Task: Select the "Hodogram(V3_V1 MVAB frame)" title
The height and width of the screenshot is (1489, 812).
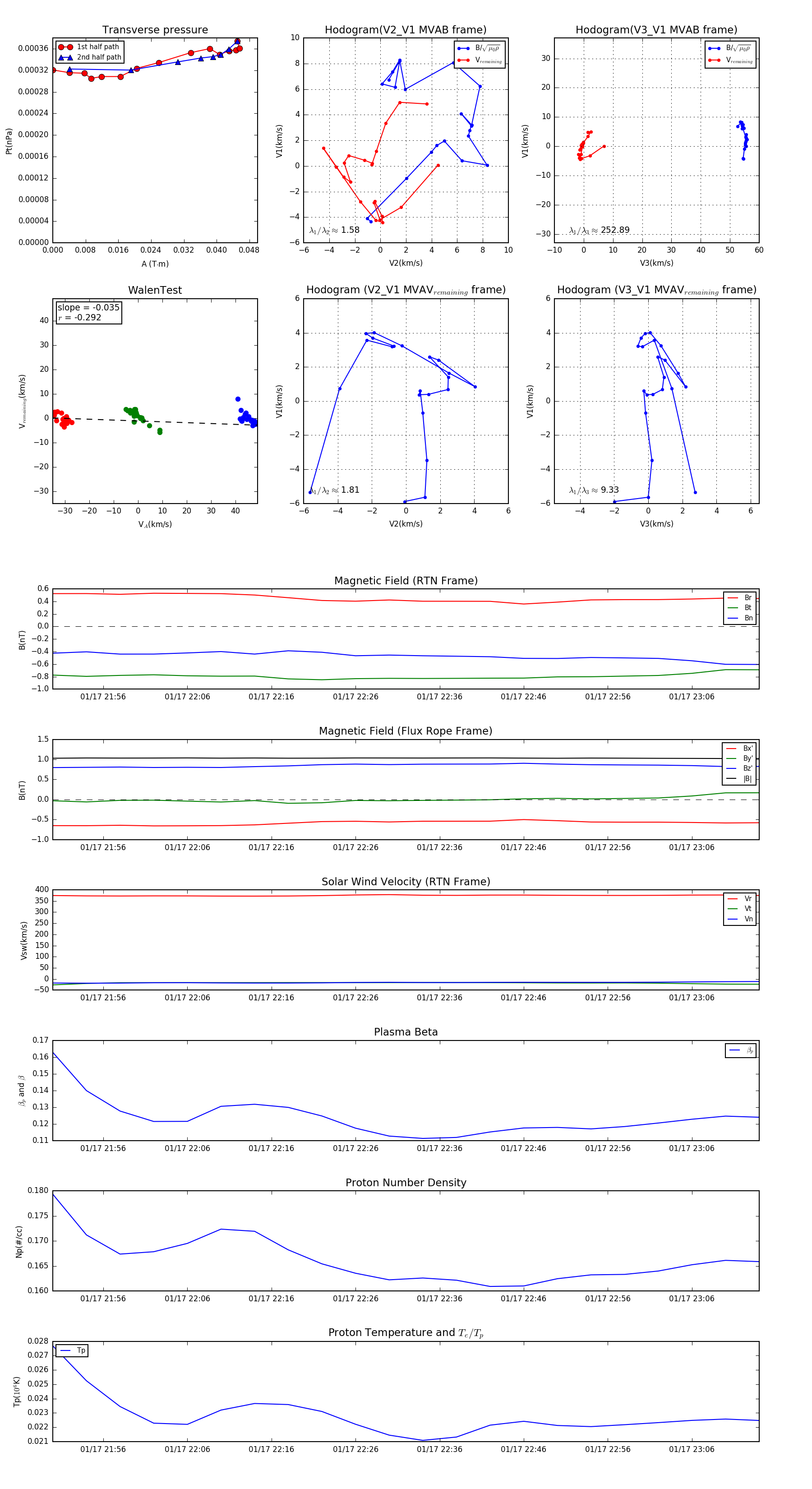Action: point(656,30)
